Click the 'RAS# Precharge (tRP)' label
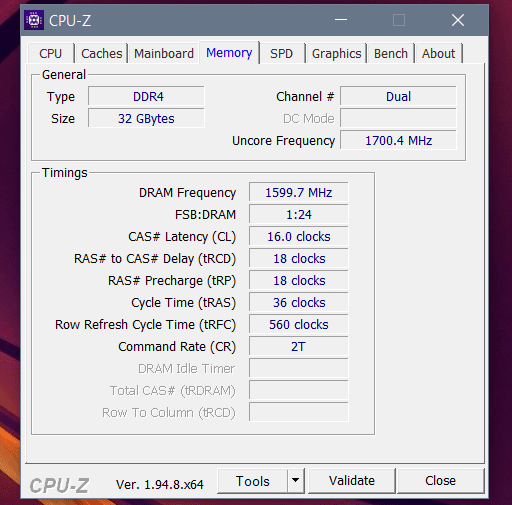 (x=172, y=281)
